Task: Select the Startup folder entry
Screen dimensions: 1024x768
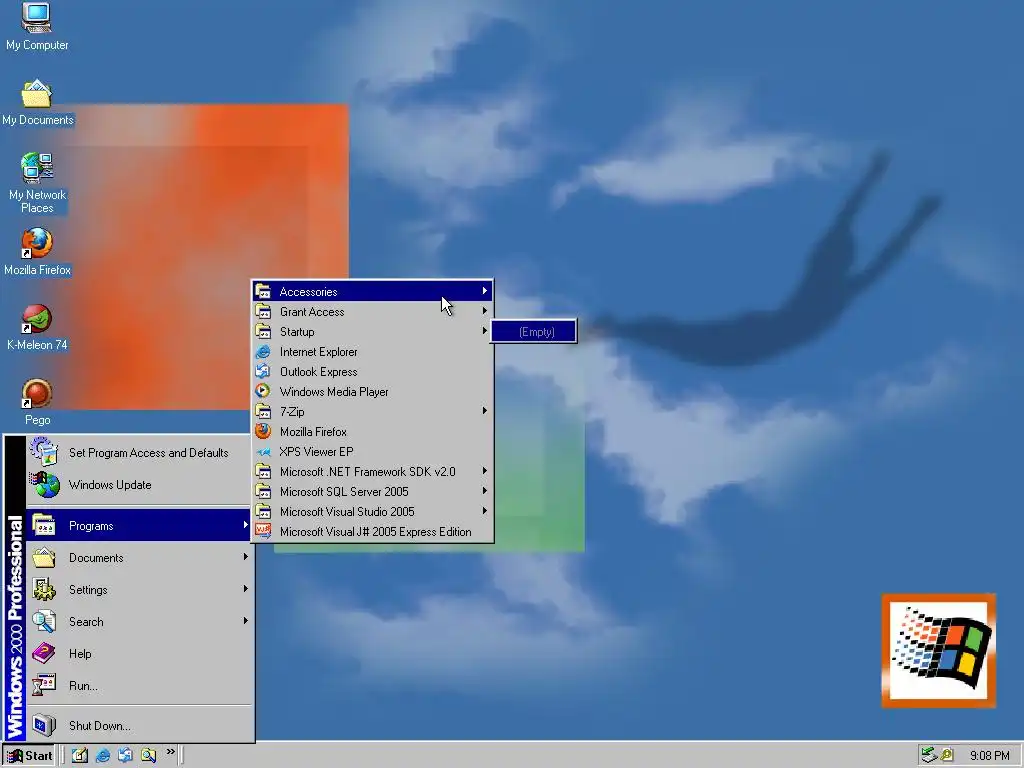Action: point(372,332)
